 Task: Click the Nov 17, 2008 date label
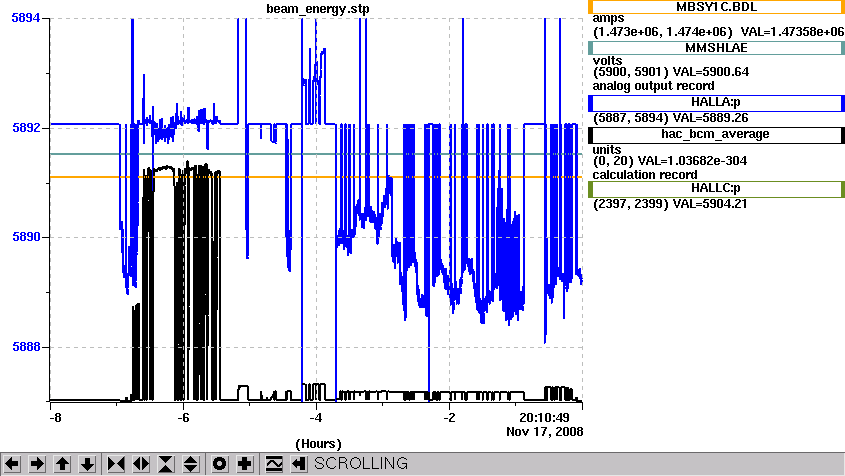(545, 432)
